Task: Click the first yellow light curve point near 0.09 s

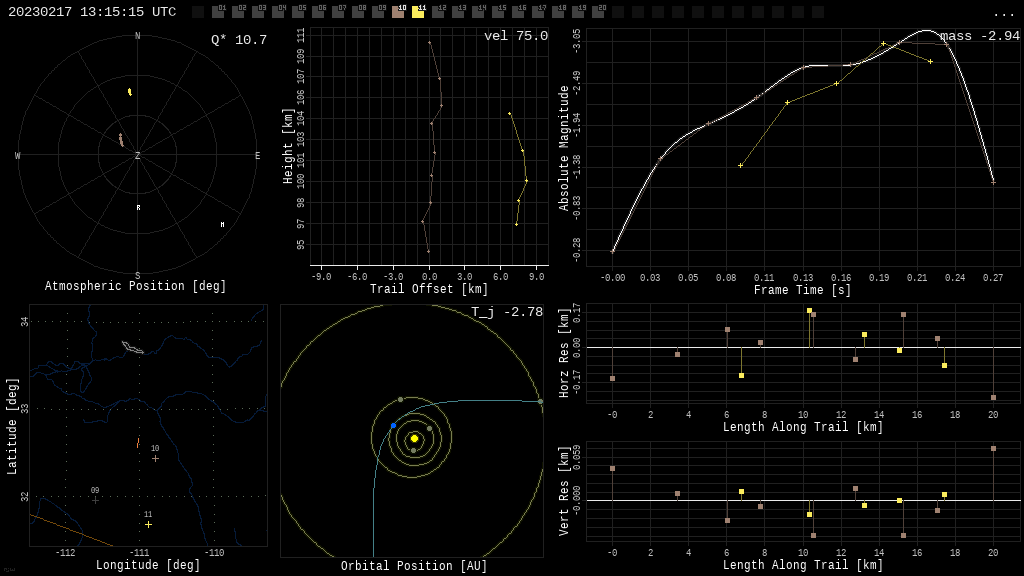Action: [741, 166]
